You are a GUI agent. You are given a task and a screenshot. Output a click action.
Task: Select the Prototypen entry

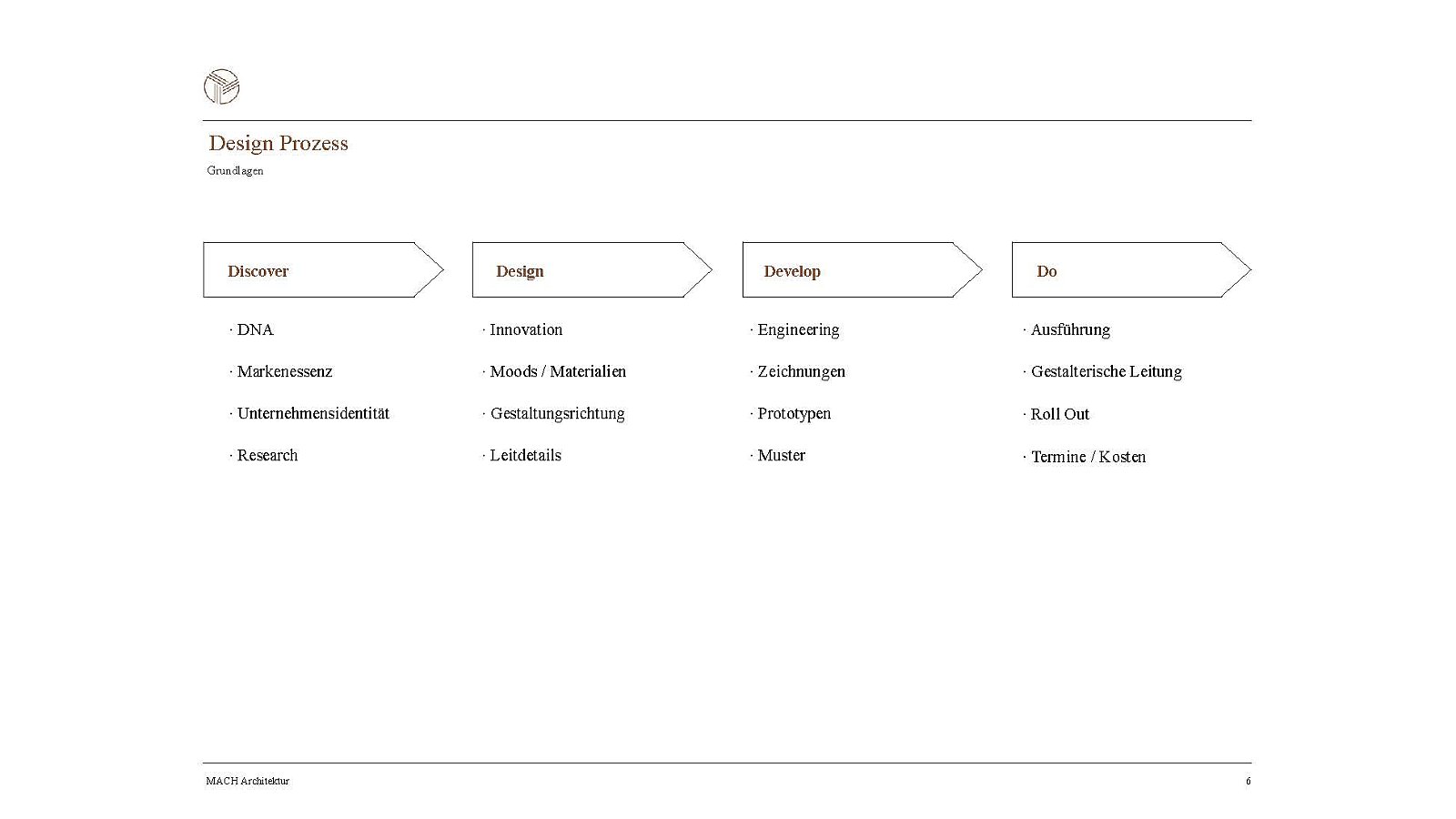coord(794,413)
